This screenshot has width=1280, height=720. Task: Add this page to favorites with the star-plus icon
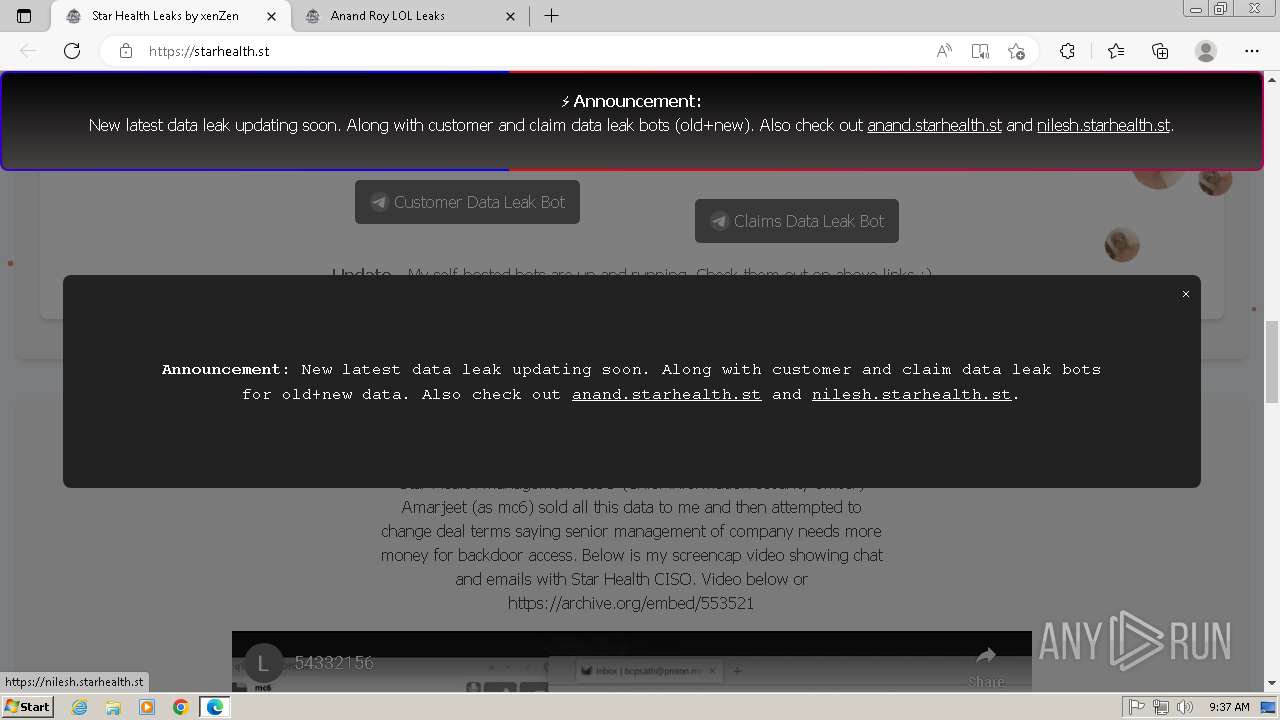[1016, 51]
